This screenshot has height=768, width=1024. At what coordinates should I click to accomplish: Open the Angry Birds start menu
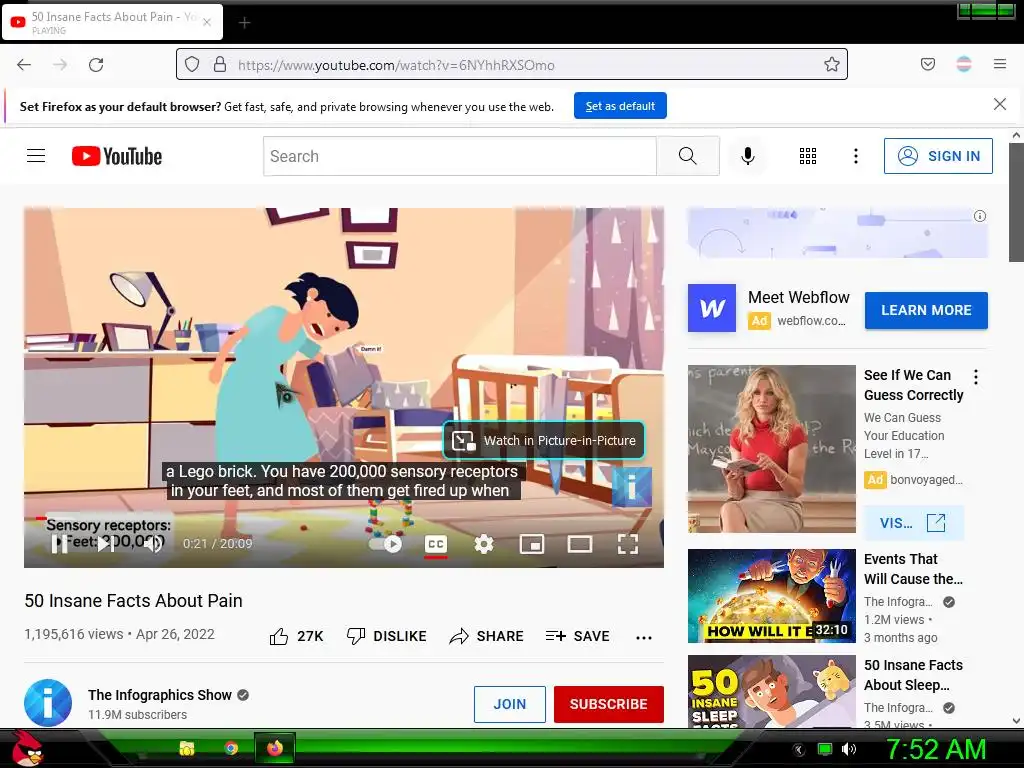tap(28, 748)
